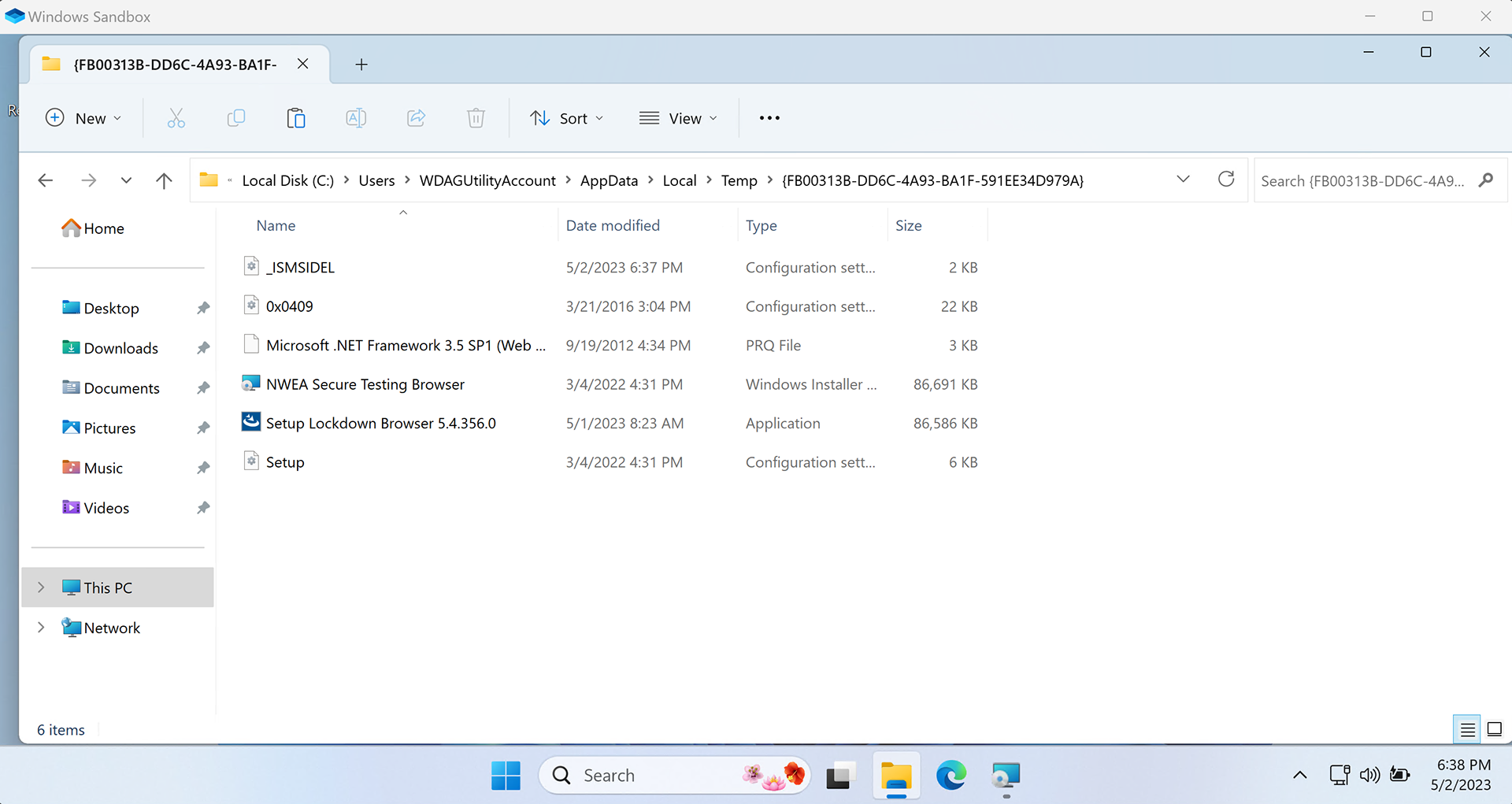
Task: Open the New item dropdown
Action: click(83, 118)
